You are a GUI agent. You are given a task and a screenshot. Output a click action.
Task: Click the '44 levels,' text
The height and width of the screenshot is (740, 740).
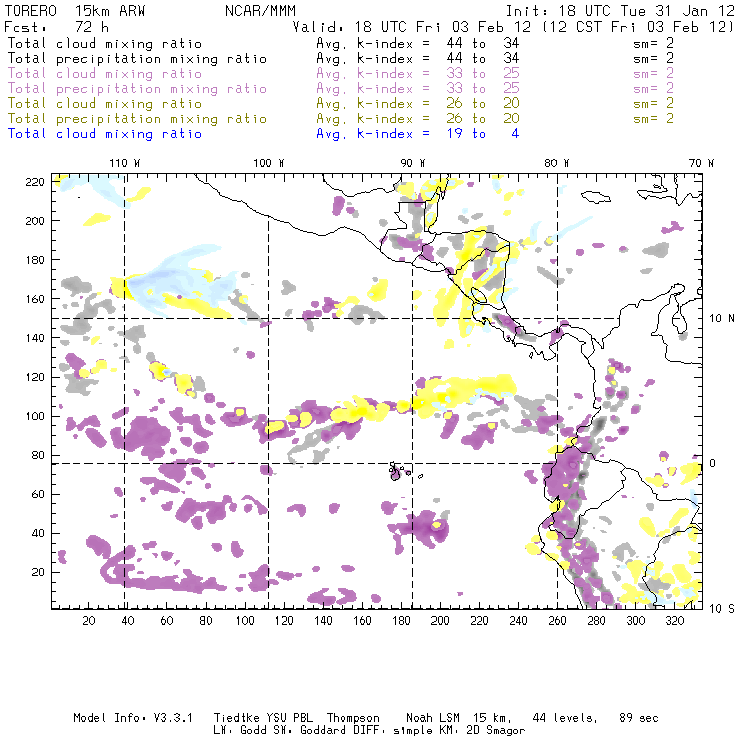coord(565,719)
